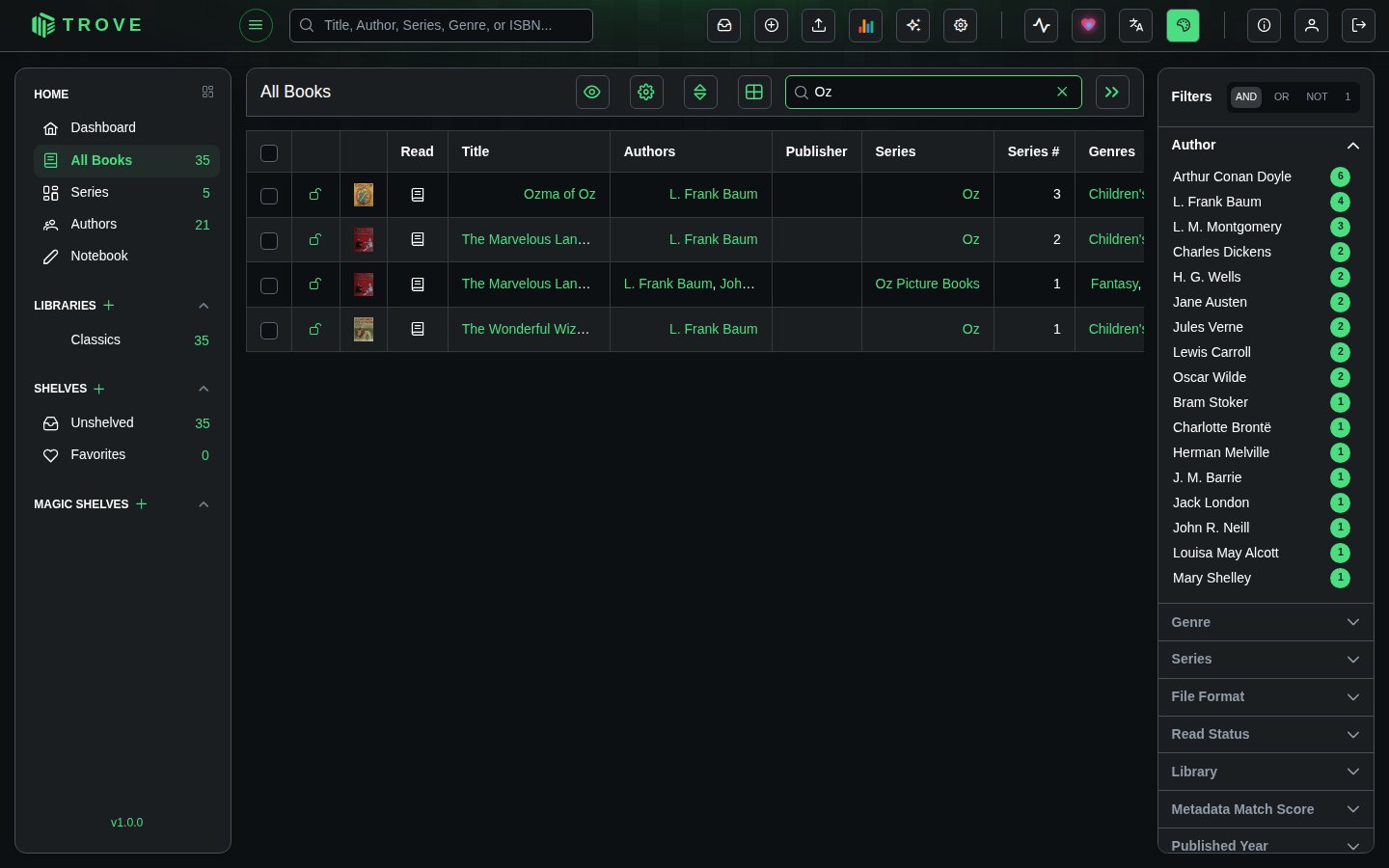Collapse the Libraries sidebar section
Screen dimensions: 1389x868
204,306
